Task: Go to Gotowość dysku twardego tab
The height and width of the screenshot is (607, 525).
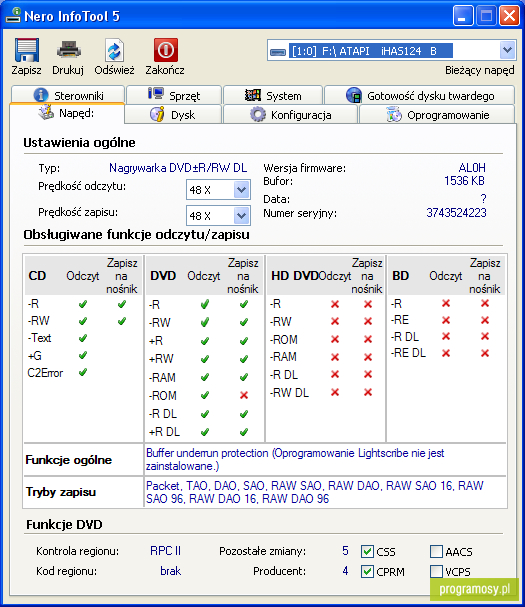Action: [x=420, y=94]
